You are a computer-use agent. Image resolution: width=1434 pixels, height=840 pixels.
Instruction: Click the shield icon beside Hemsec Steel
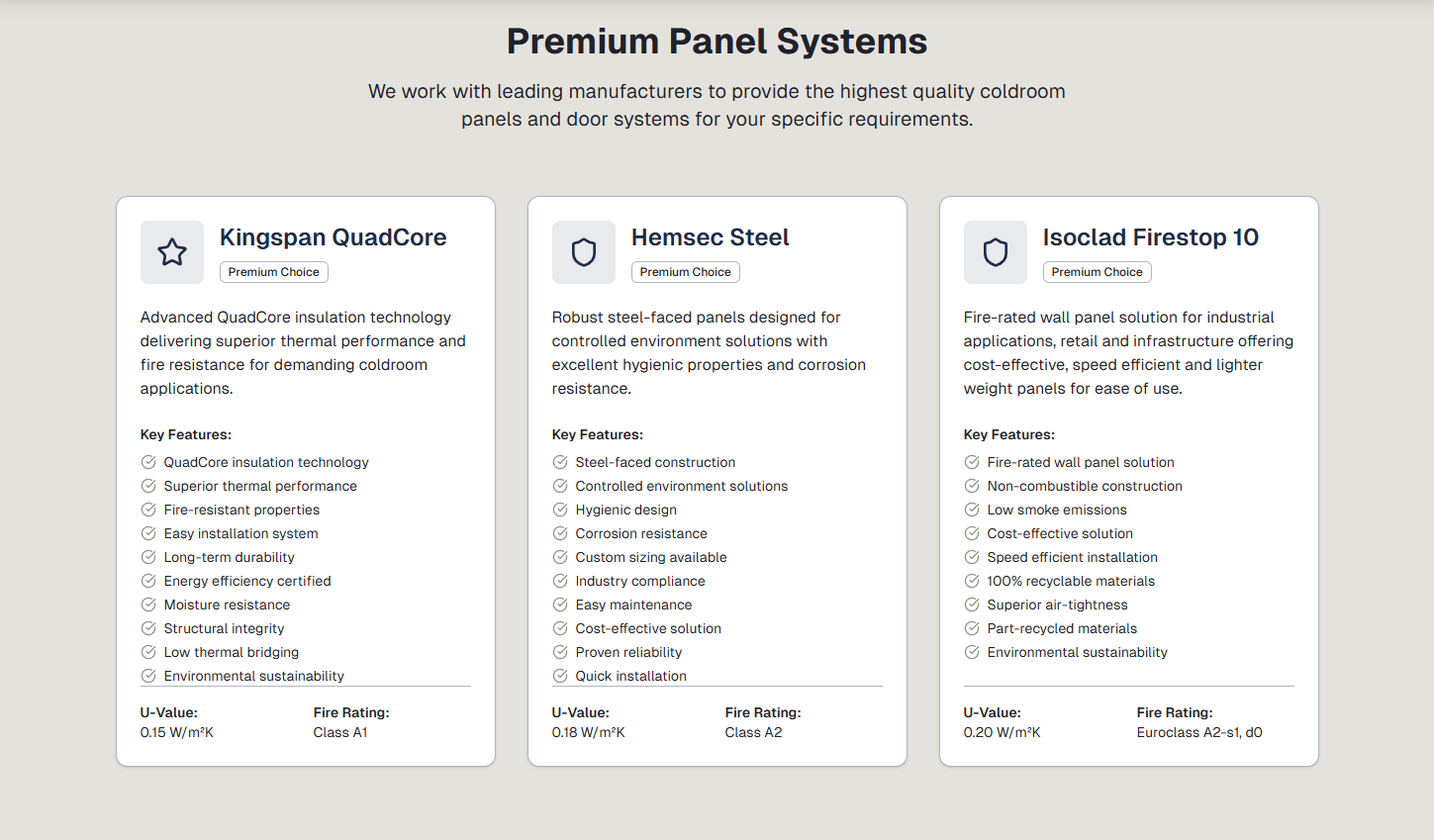pyautogui.click(x=584, y=252)
